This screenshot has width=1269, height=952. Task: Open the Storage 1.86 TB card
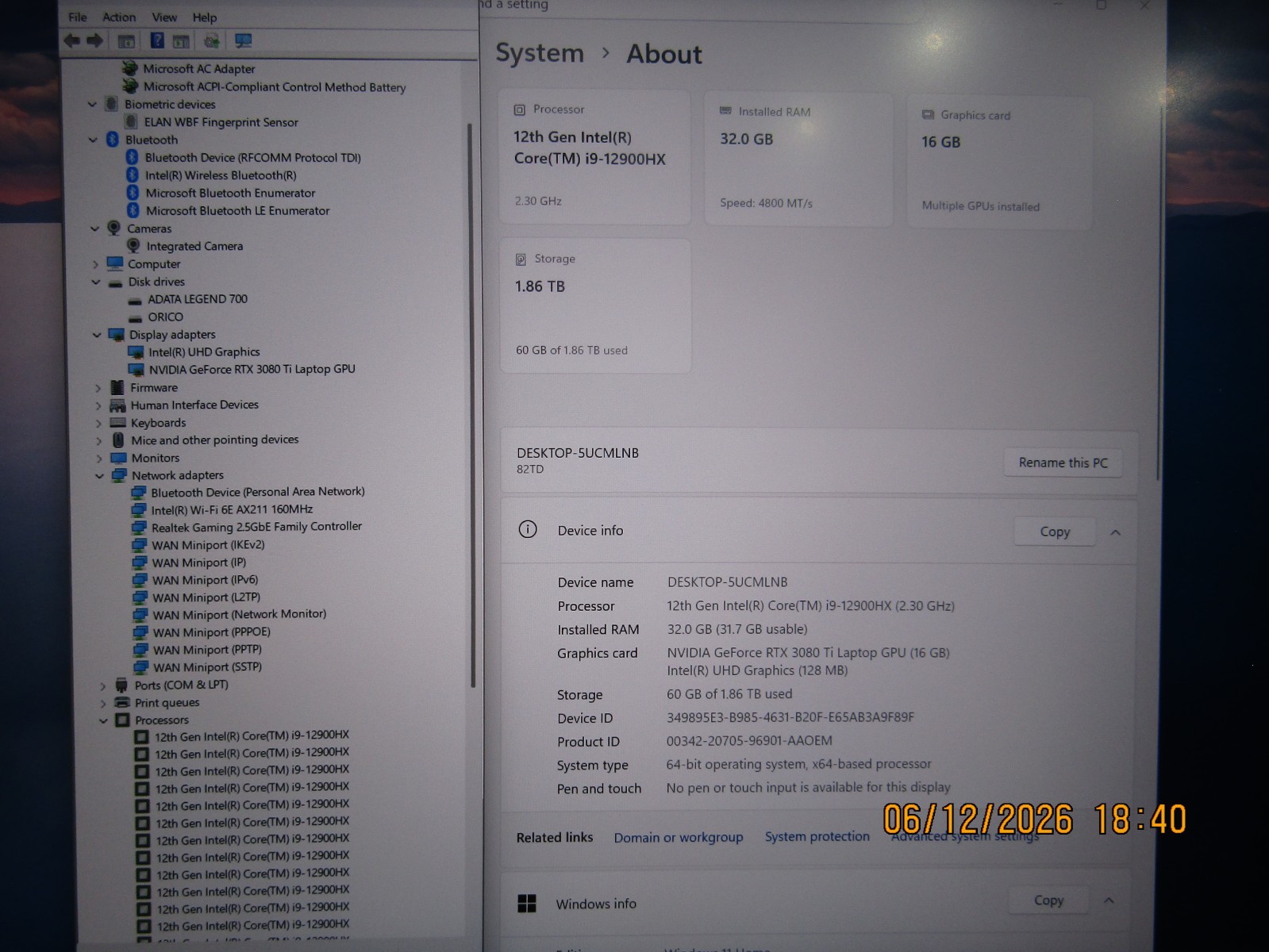[x=595, y=305]
